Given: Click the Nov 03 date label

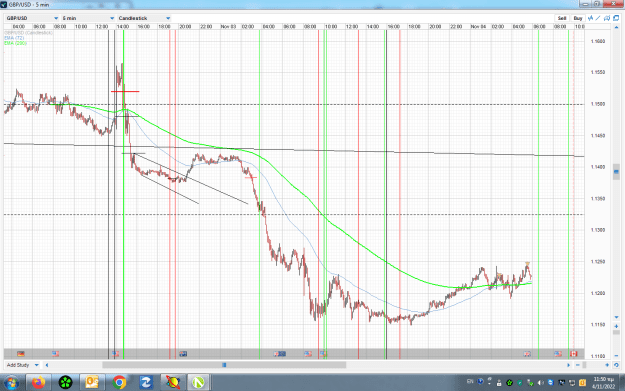Looking at the screenshot, I should click(228, 26).
